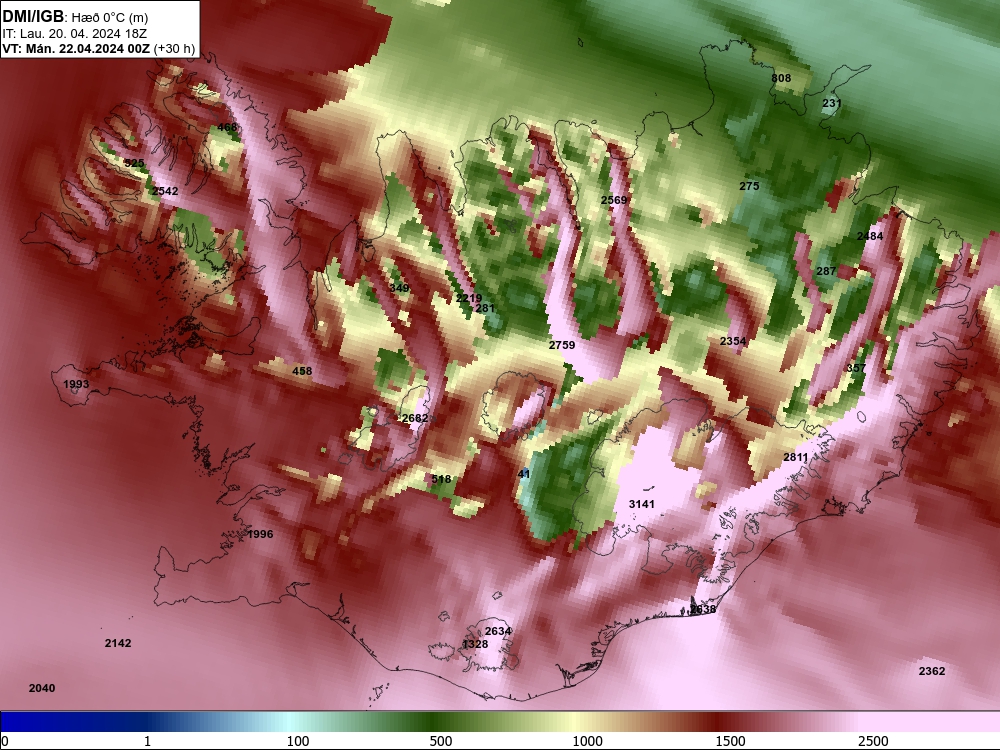Click the map value 287
Screen dimensions: 1000x750
(826, 272)
